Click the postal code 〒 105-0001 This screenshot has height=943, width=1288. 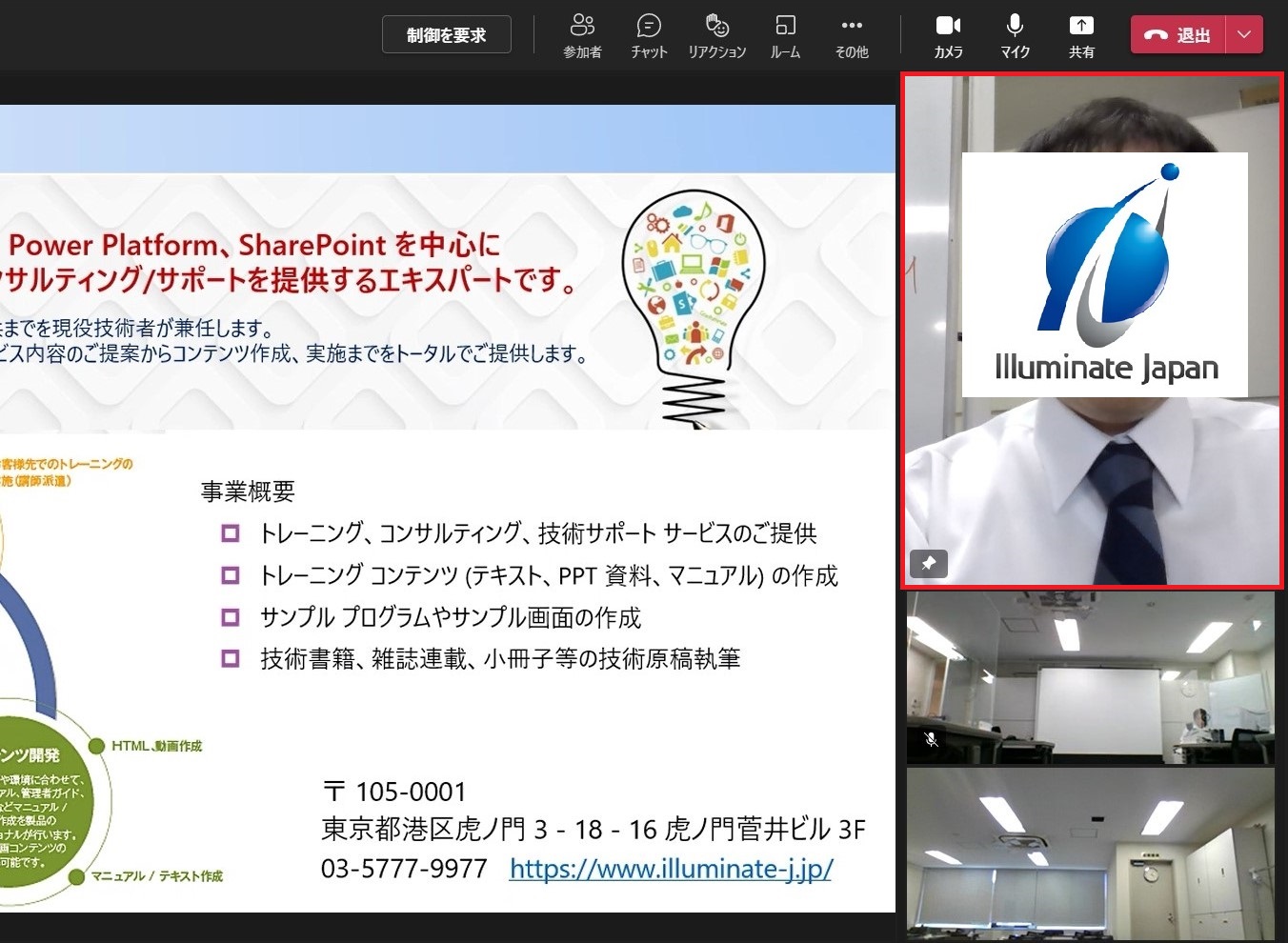[394, 792]
